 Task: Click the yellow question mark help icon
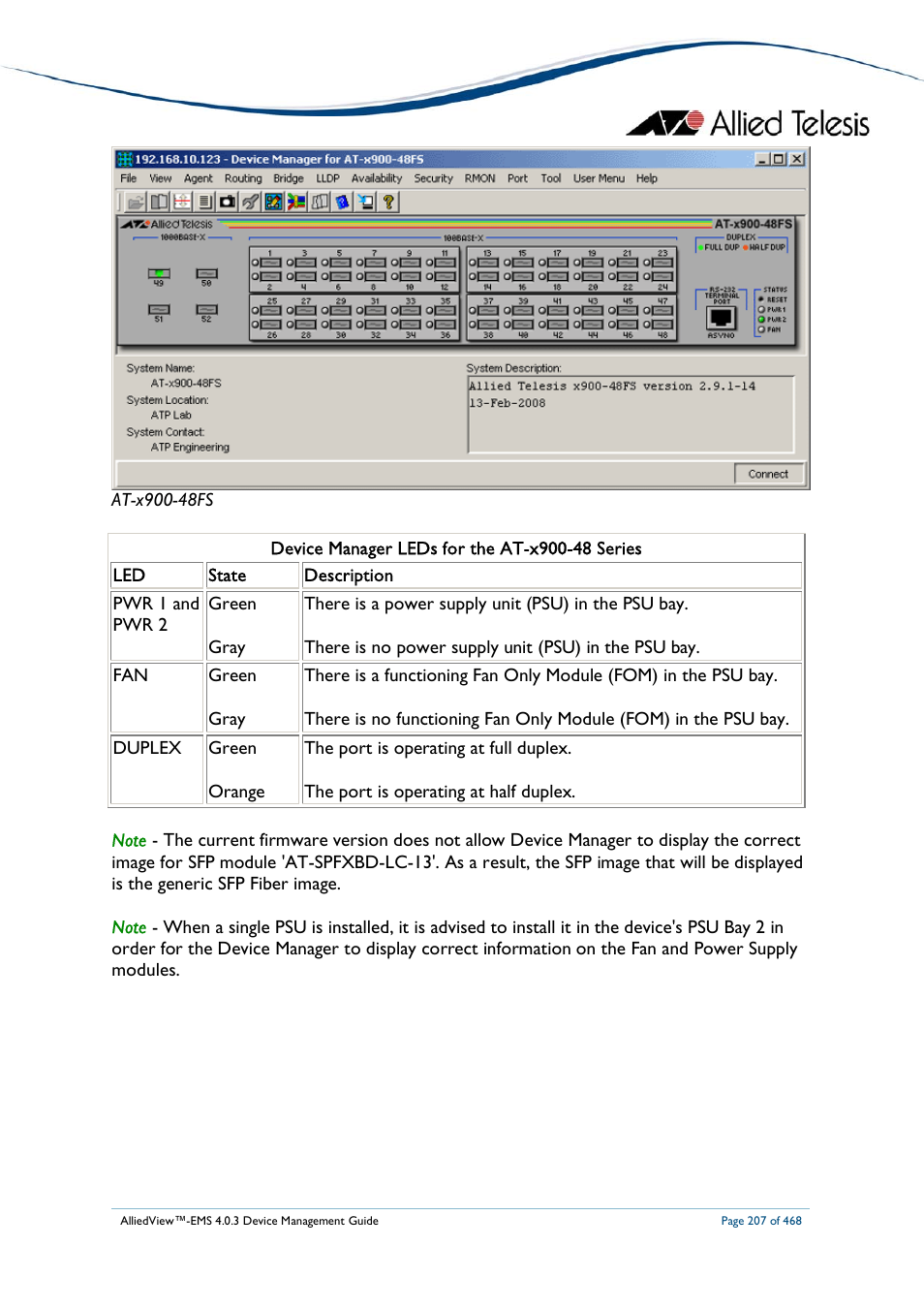[388, 203]
